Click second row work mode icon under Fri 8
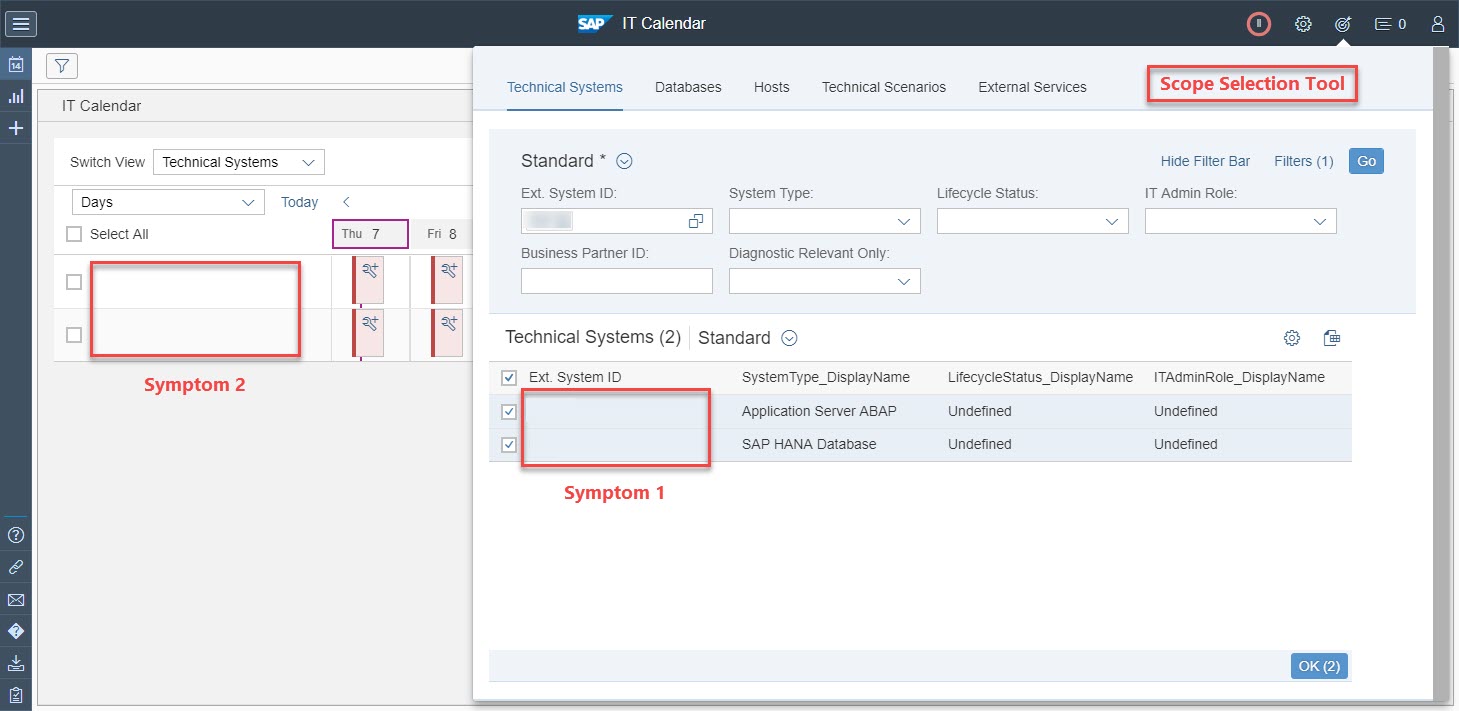1459x711 pixels. (449, 322)
